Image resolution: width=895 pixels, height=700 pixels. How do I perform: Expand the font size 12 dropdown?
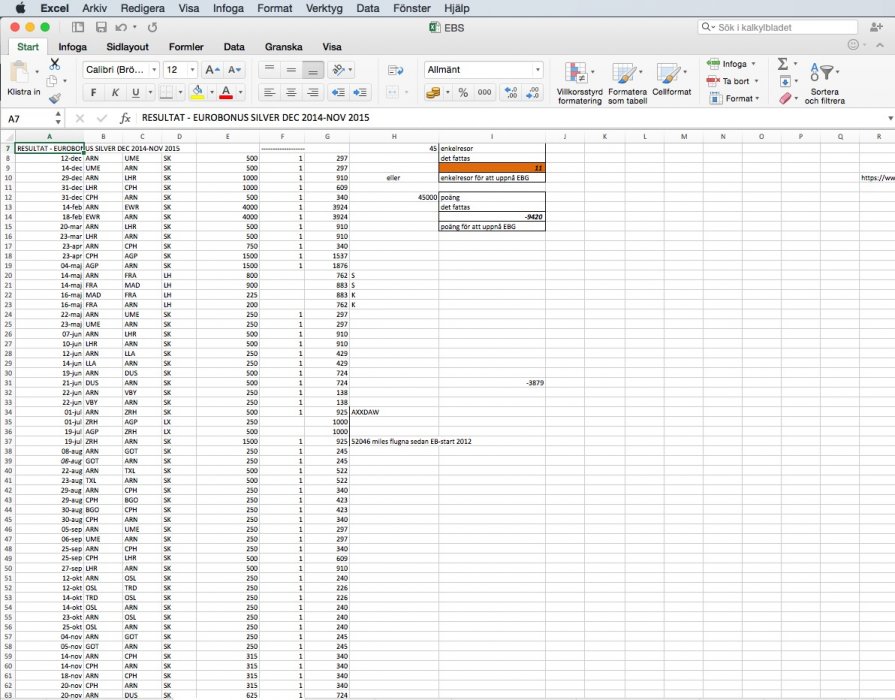[x=191, y=70]
